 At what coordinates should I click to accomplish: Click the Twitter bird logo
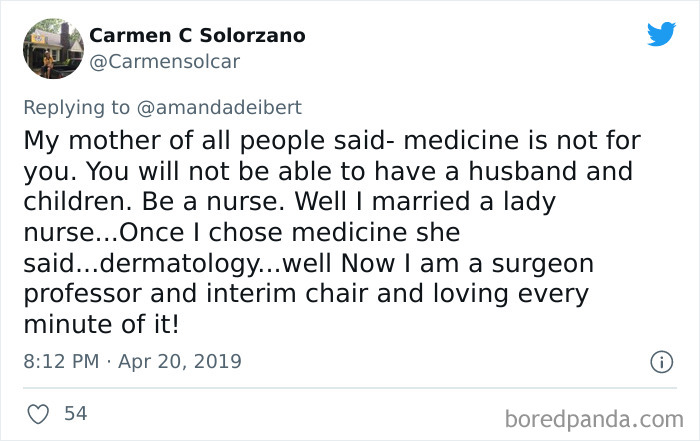click(x=661, y=34)
